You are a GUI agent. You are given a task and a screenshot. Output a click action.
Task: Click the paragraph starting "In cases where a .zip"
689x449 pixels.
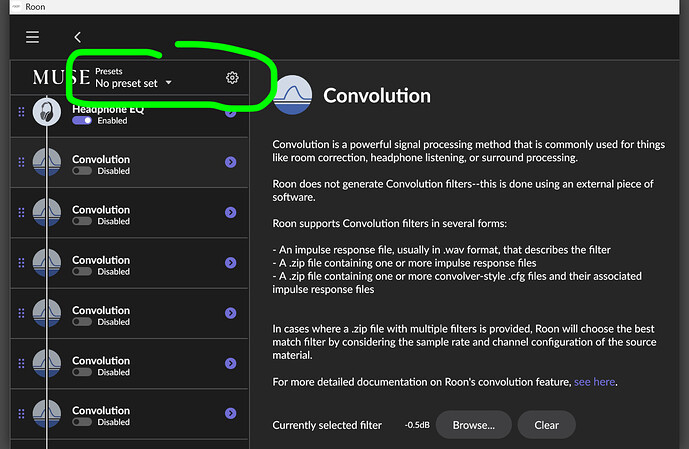coord(464,342)
